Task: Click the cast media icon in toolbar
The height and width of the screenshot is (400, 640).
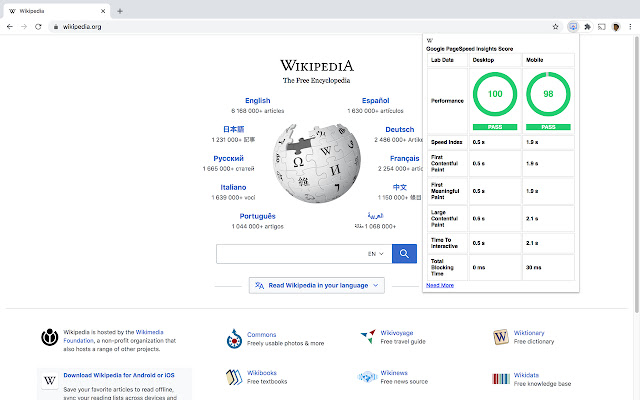Action: click(x=602, y=27)
